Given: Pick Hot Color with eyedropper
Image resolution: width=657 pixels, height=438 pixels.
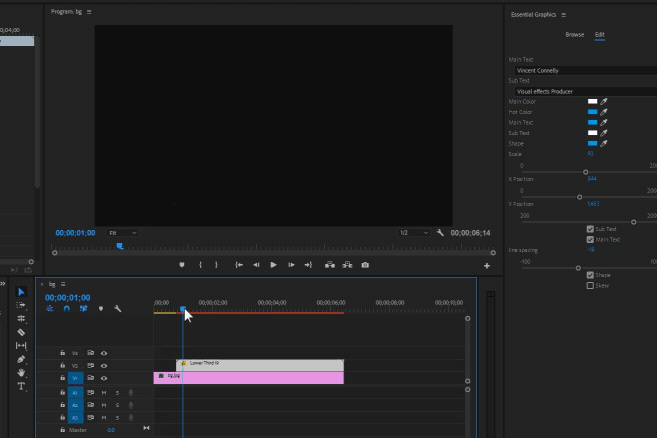Looking at the screenshot, I should (604, 112).
